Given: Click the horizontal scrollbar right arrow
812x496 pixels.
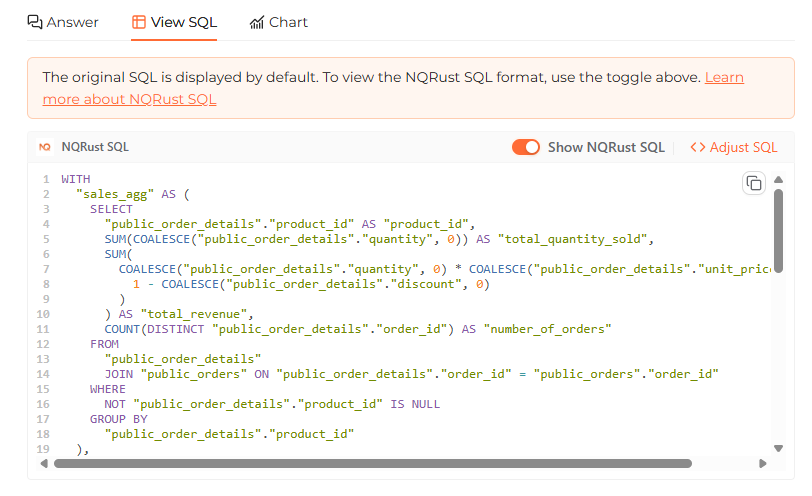Looking at the screenshot, I should pyautogui.click(x=762, y=463).
